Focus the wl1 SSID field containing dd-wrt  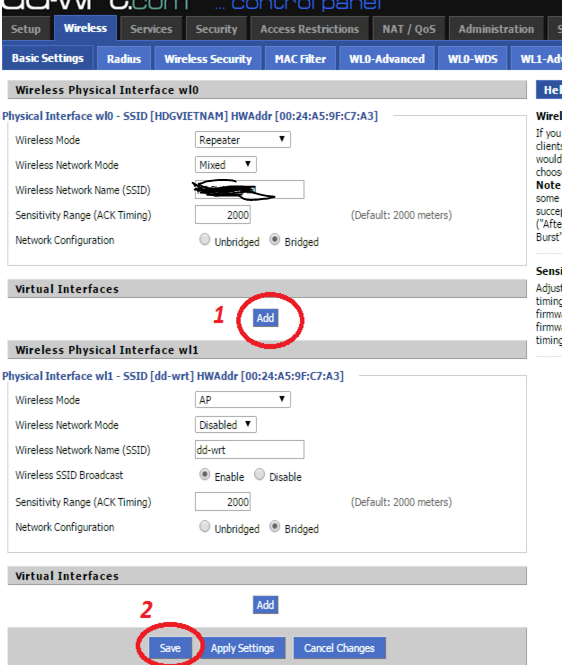pos(249,450)
